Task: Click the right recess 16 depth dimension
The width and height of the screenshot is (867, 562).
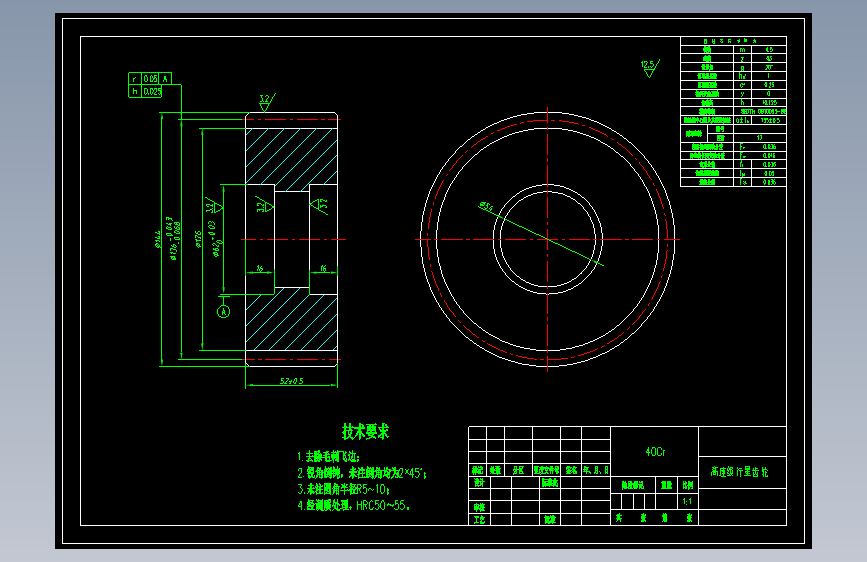Action: coord(323,269)
